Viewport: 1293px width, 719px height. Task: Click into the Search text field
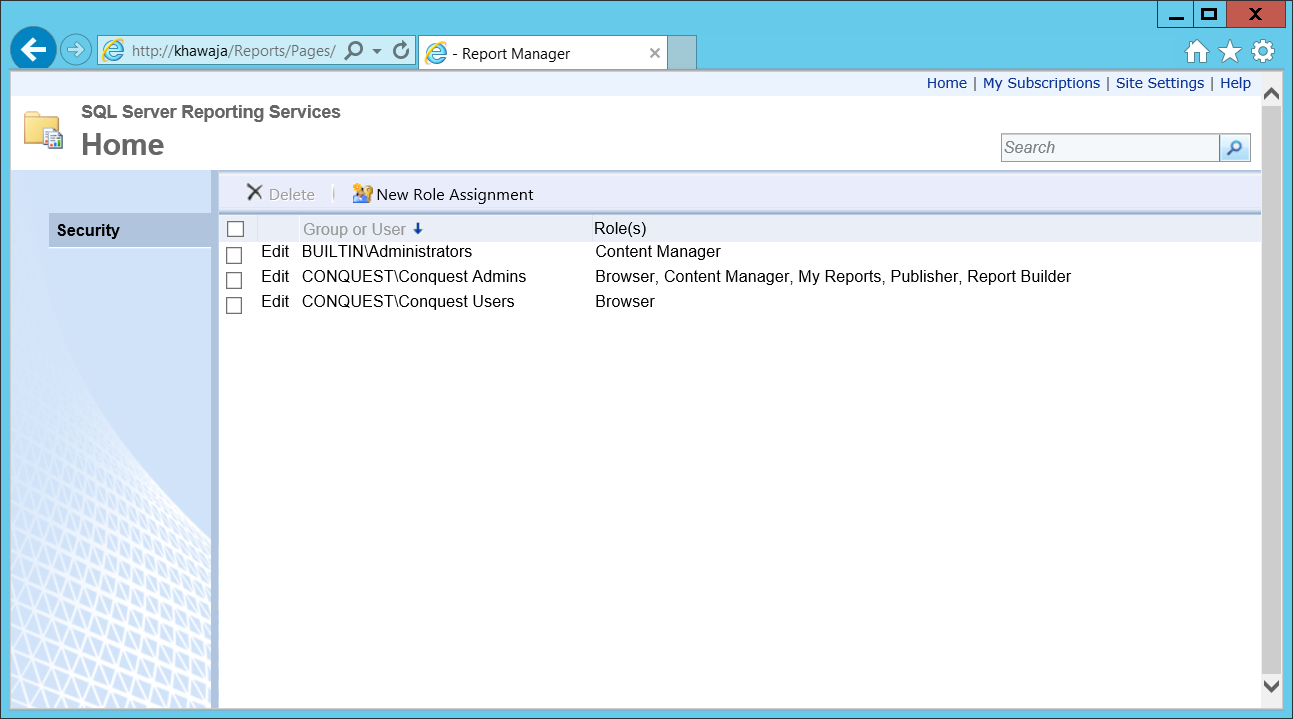1110,148
